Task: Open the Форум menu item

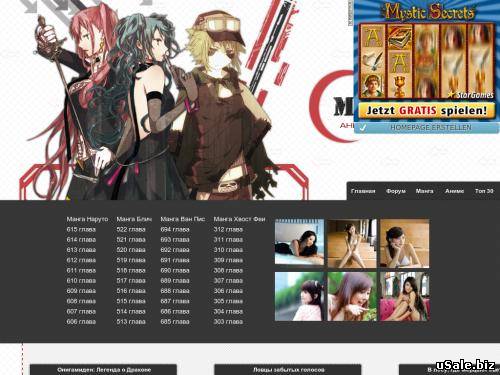Action: click(x=396, y=191)
